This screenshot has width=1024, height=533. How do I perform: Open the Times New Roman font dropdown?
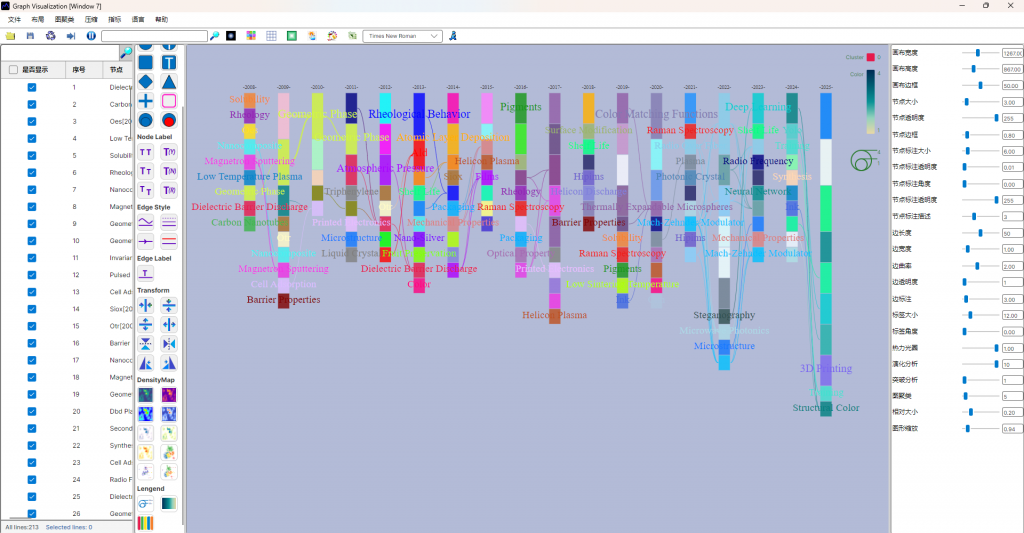(404, 36)
